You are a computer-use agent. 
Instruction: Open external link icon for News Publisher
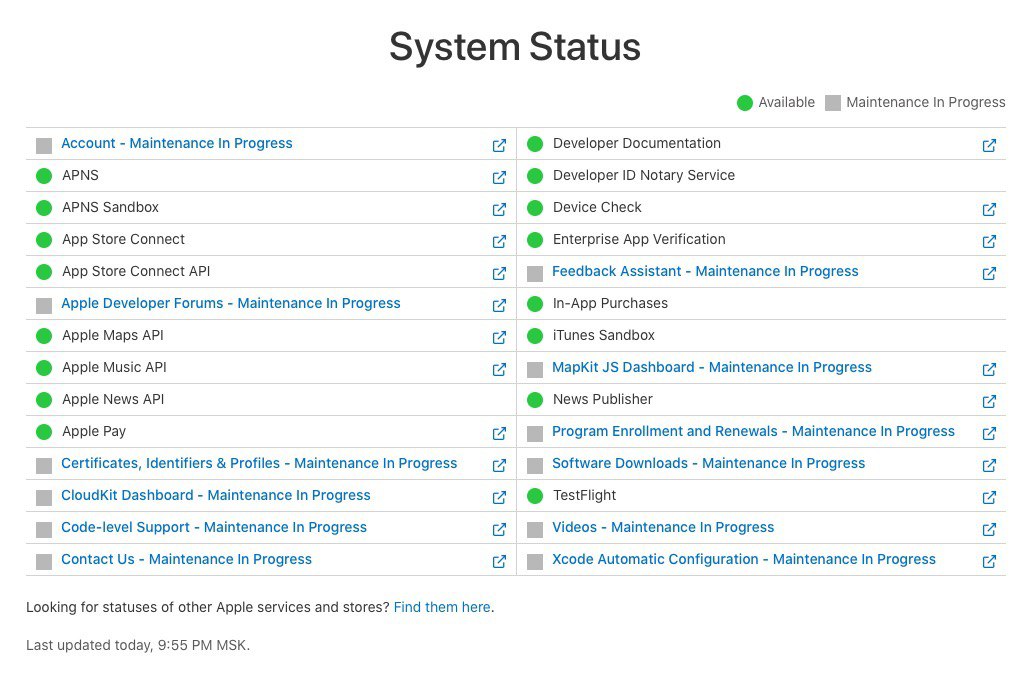[x=989, y=402]
